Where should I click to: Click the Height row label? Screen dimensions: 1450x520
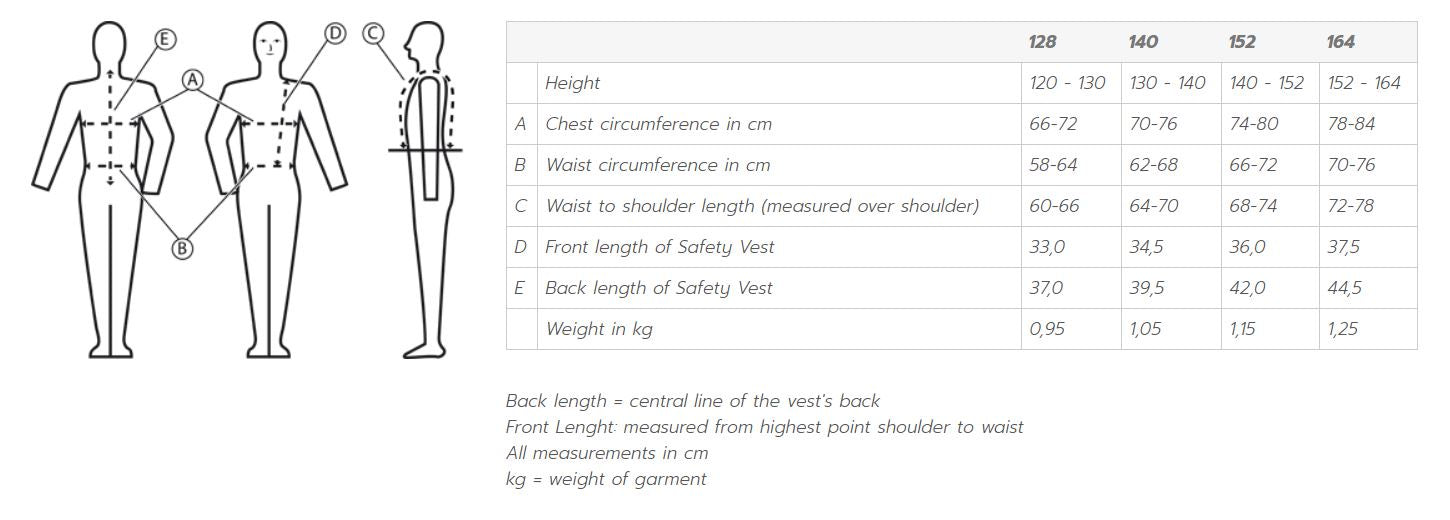point(572,83)
